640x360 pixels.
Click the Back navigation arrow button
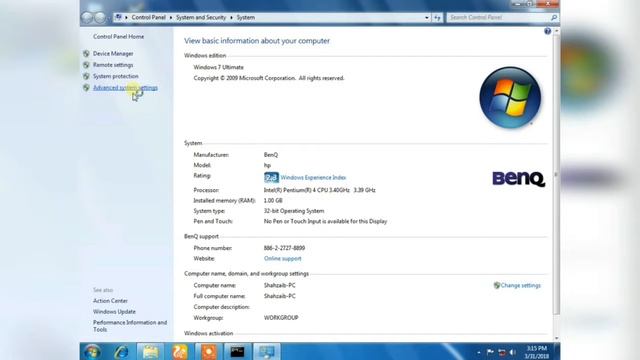coord(87,18)
